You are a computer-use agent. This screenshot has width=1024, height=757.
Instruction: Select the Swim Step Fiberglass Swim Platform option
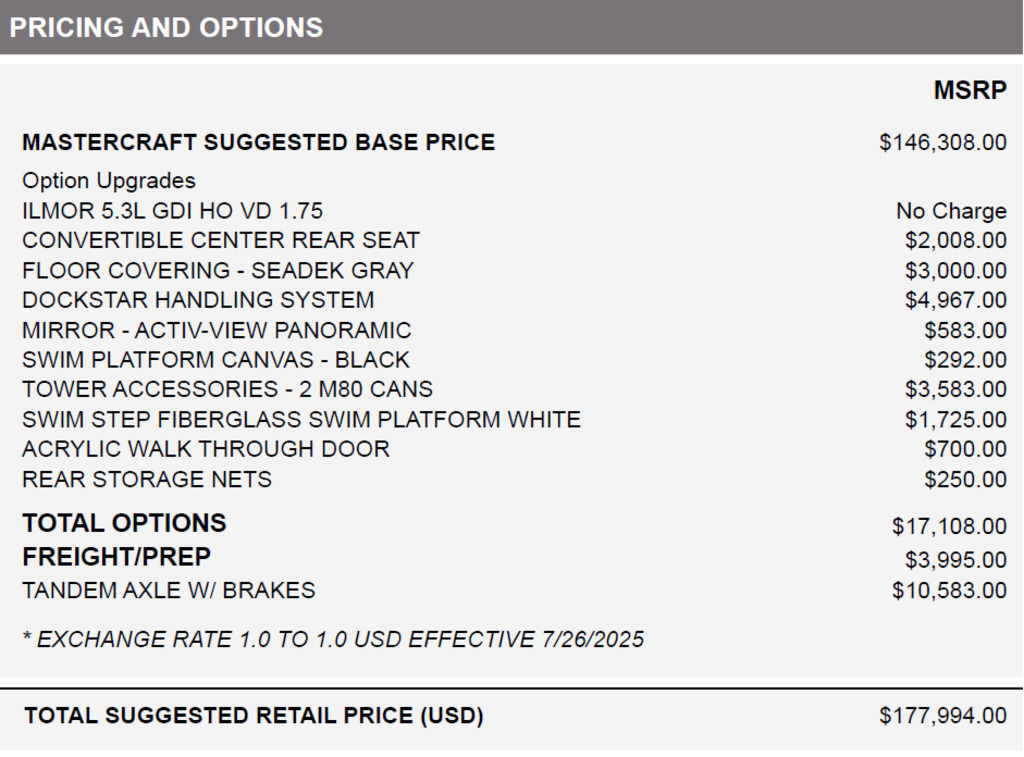(x=301, y=419)
